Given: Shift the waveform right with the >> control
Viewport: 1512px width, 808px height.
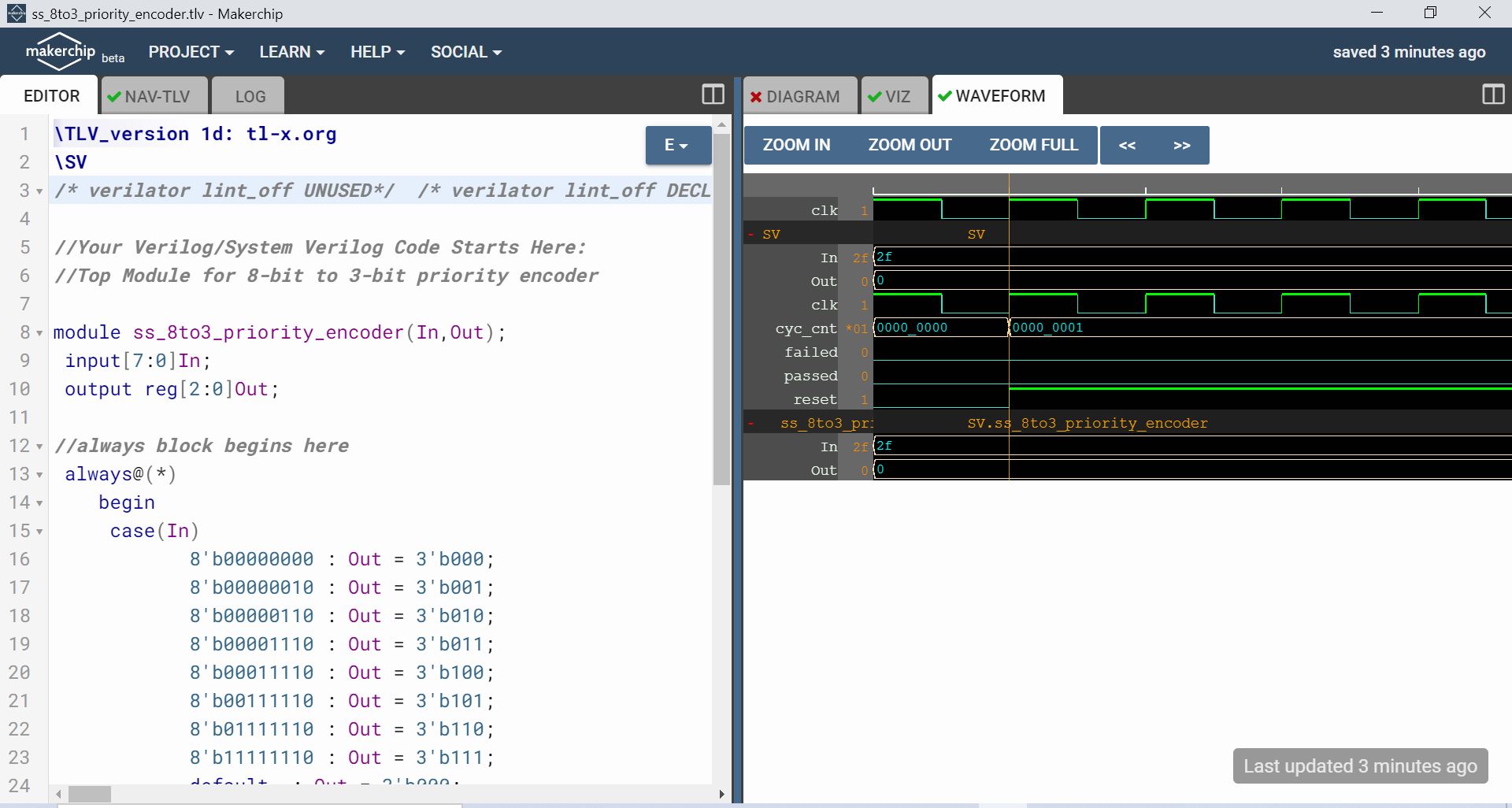Looking at the screenshot, I should [x=1181, y=145].
